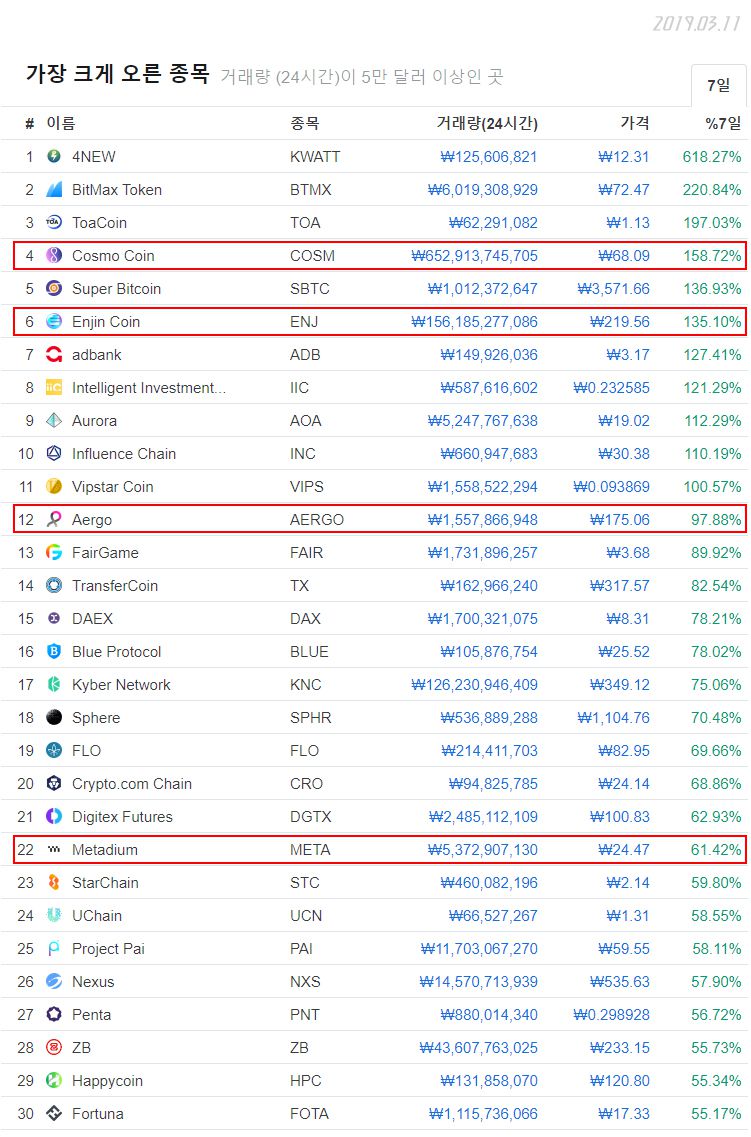751x1137 pixels.
Task: Click the Fortuna logo icon
Action: coord(54,1113)
